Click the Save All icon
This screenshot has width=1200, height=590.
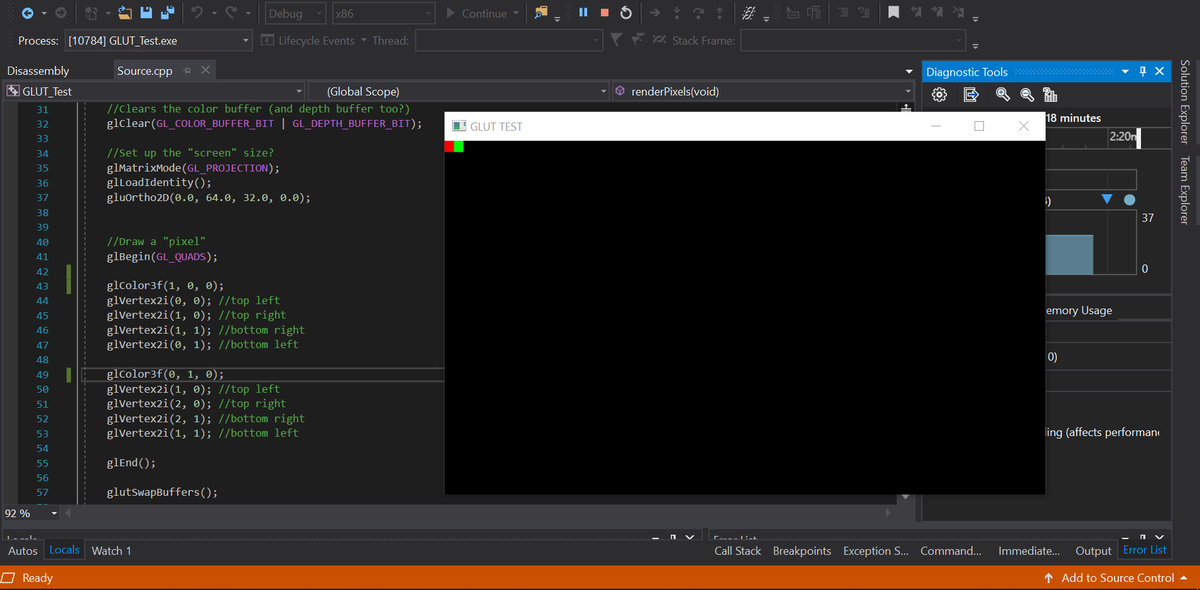(168, 14)
